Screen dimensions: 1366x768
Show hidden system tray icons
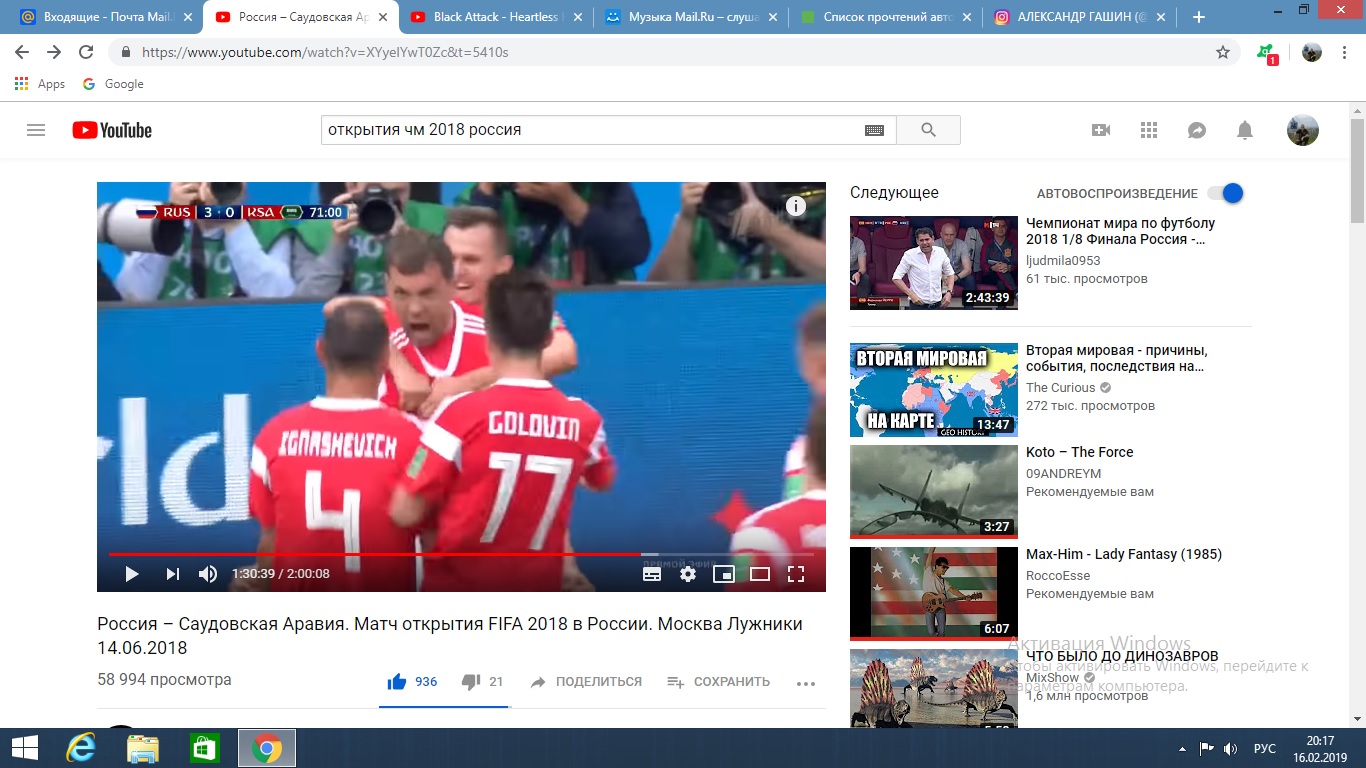1184,748
